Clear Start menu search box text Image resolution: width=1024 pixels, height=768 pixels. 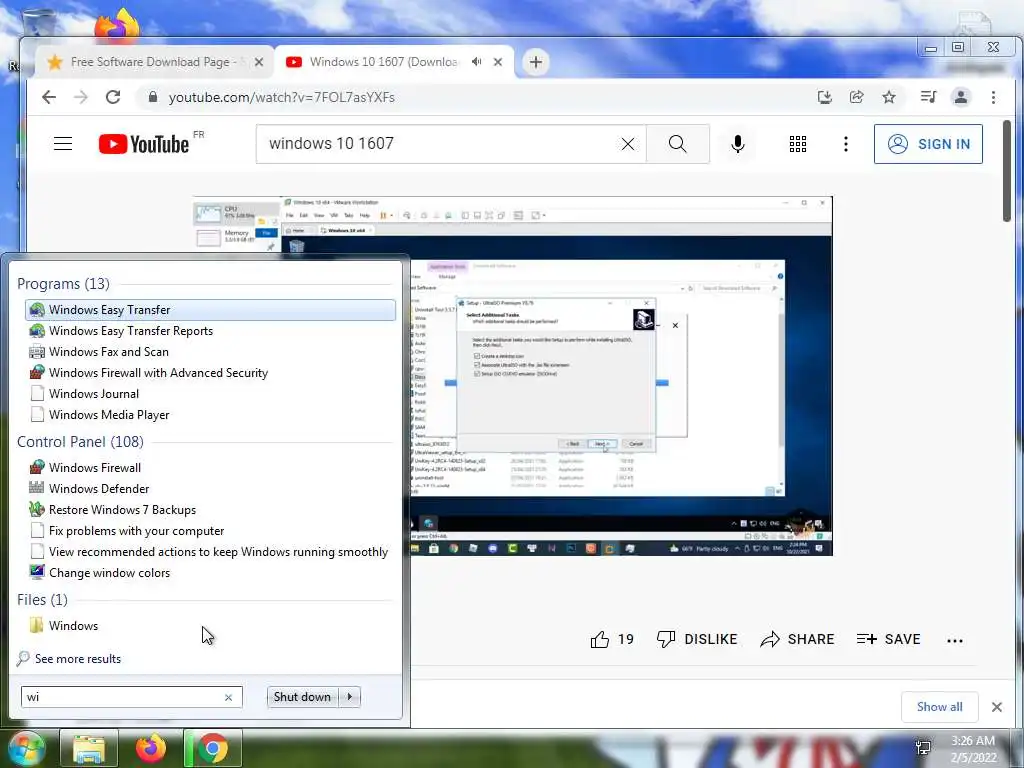[229, 697]
